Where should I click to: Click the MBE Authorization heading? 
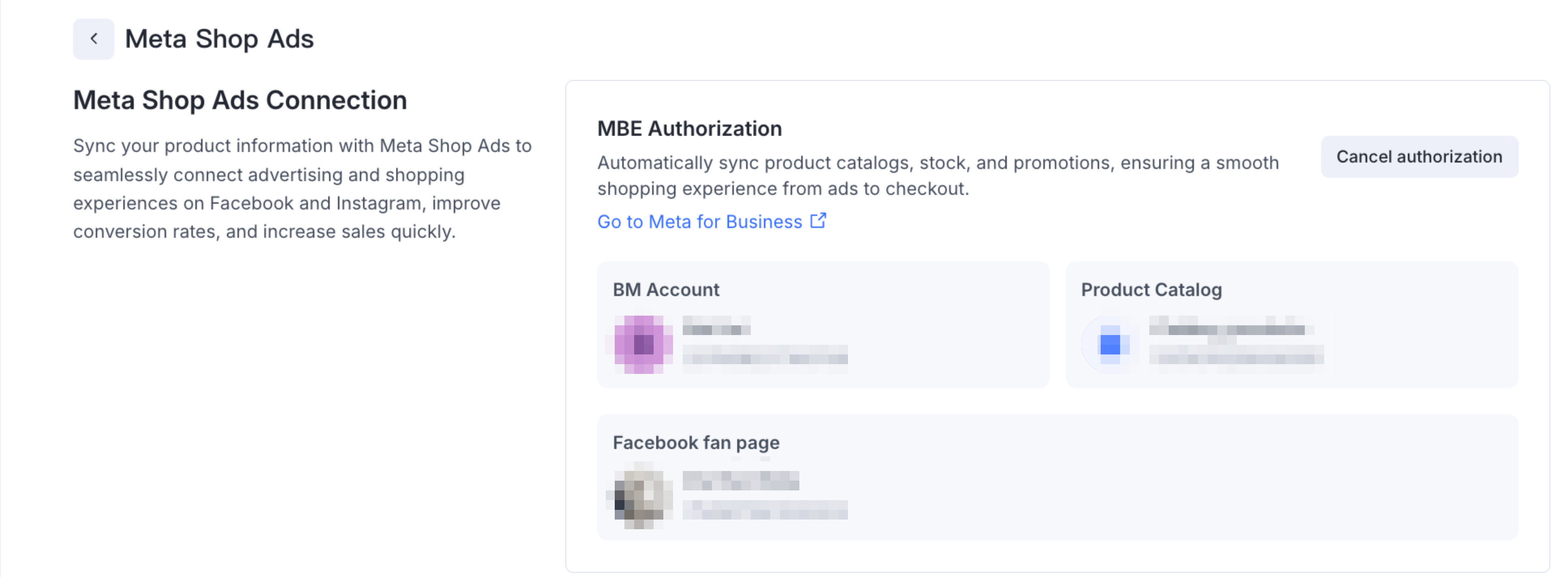coord(689,129)
